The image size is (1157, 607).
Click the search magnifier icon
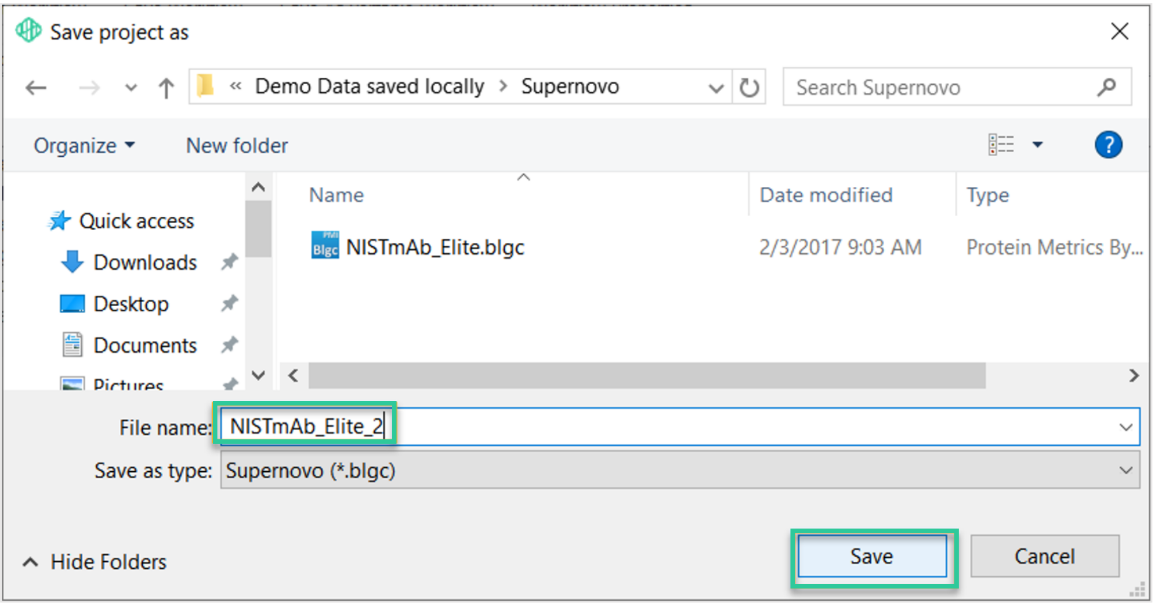(1106, 87)
